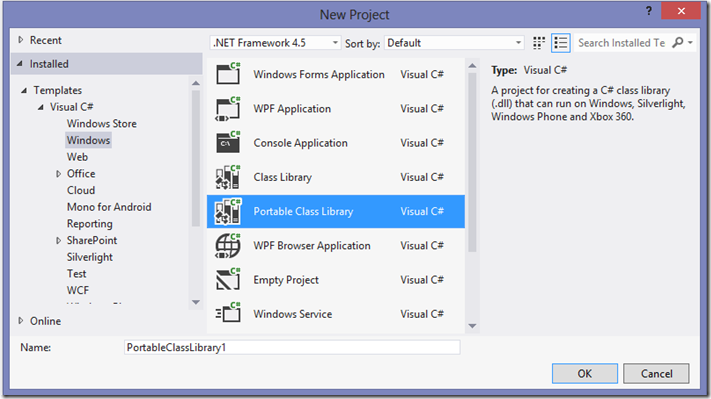The image size is (711, 399).
Task: Switch to small icons grid view
Action: (539, 43)
